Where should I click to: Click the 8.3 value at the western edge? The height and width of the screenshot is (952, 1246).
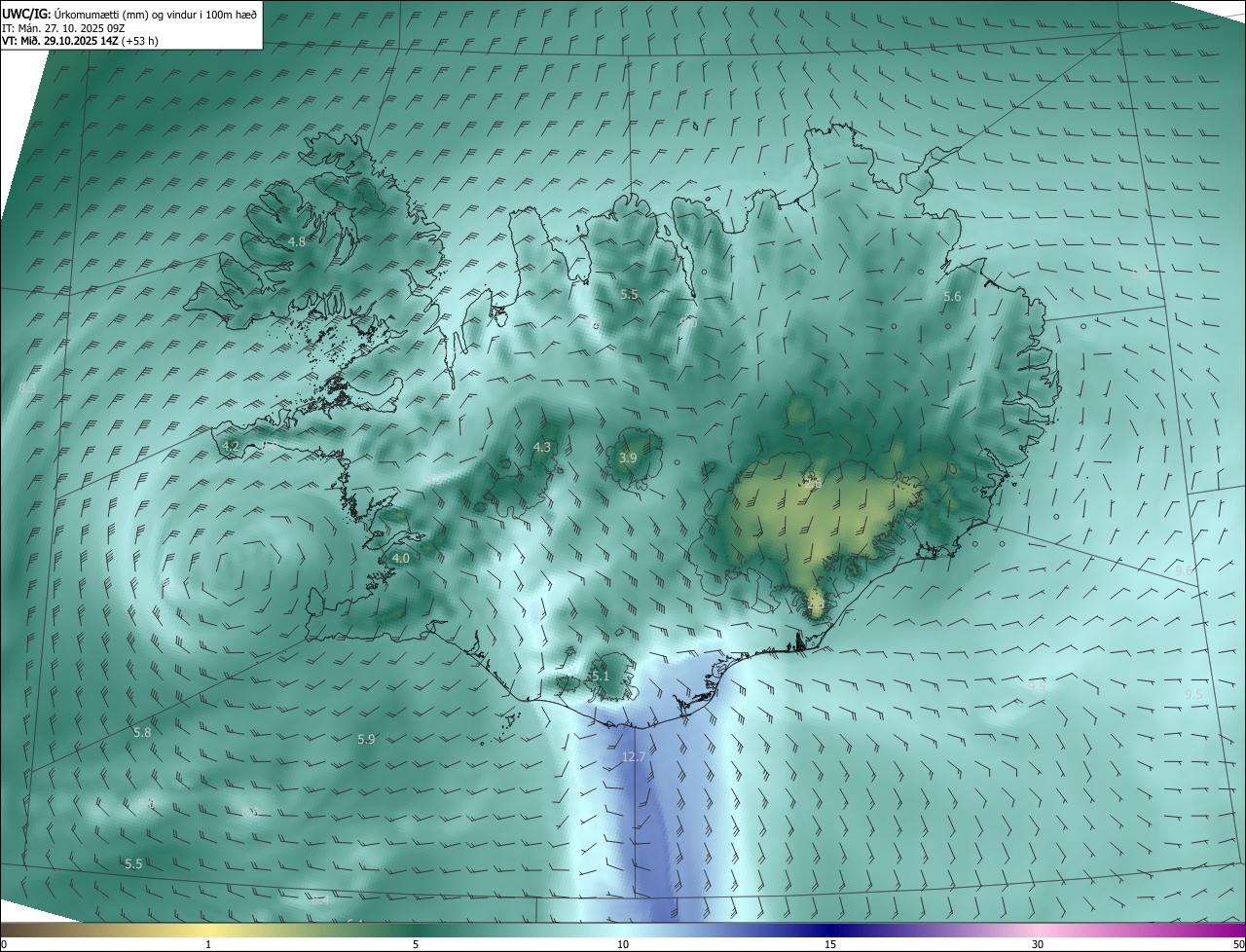[27, 388]
